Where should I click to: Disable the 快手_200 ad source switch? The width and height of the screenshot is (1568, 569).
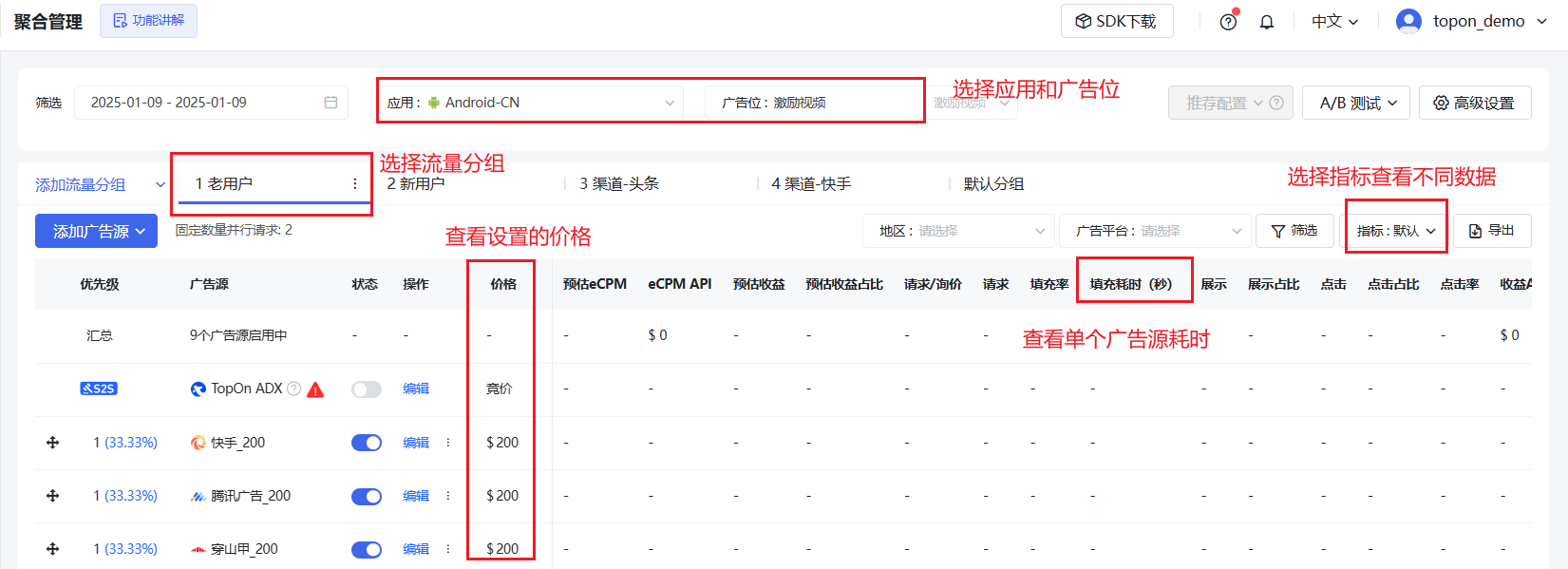tap(367, 443)
